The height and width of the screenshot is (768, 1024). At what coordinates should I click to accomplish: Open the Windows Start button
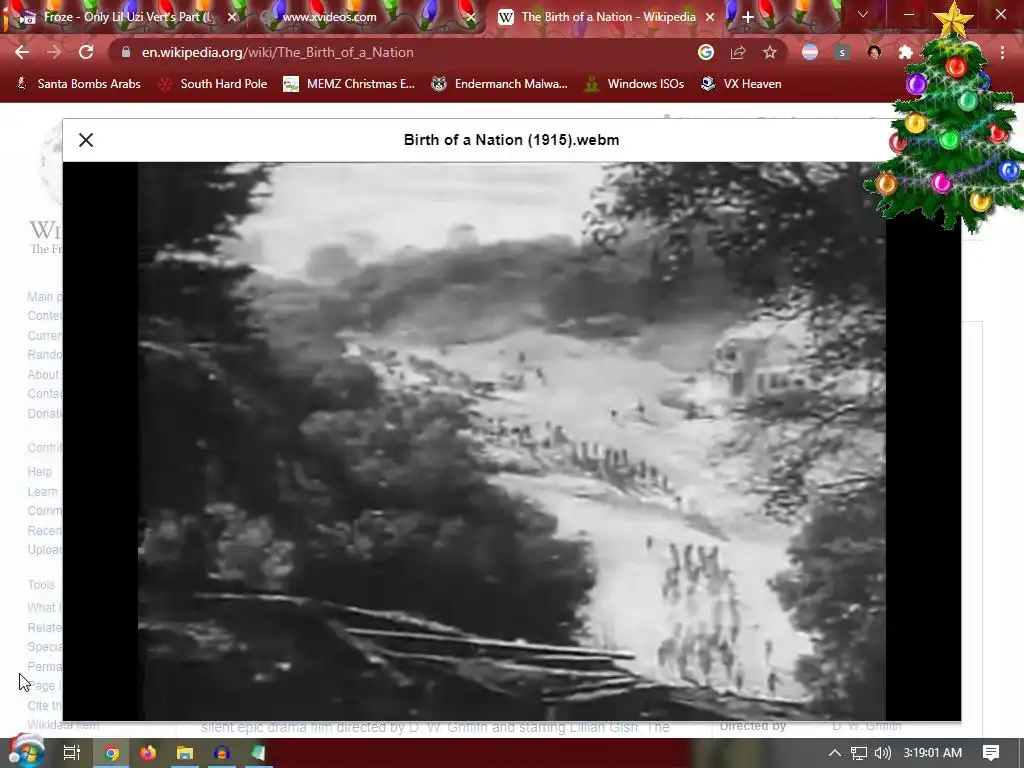(26, 752)
